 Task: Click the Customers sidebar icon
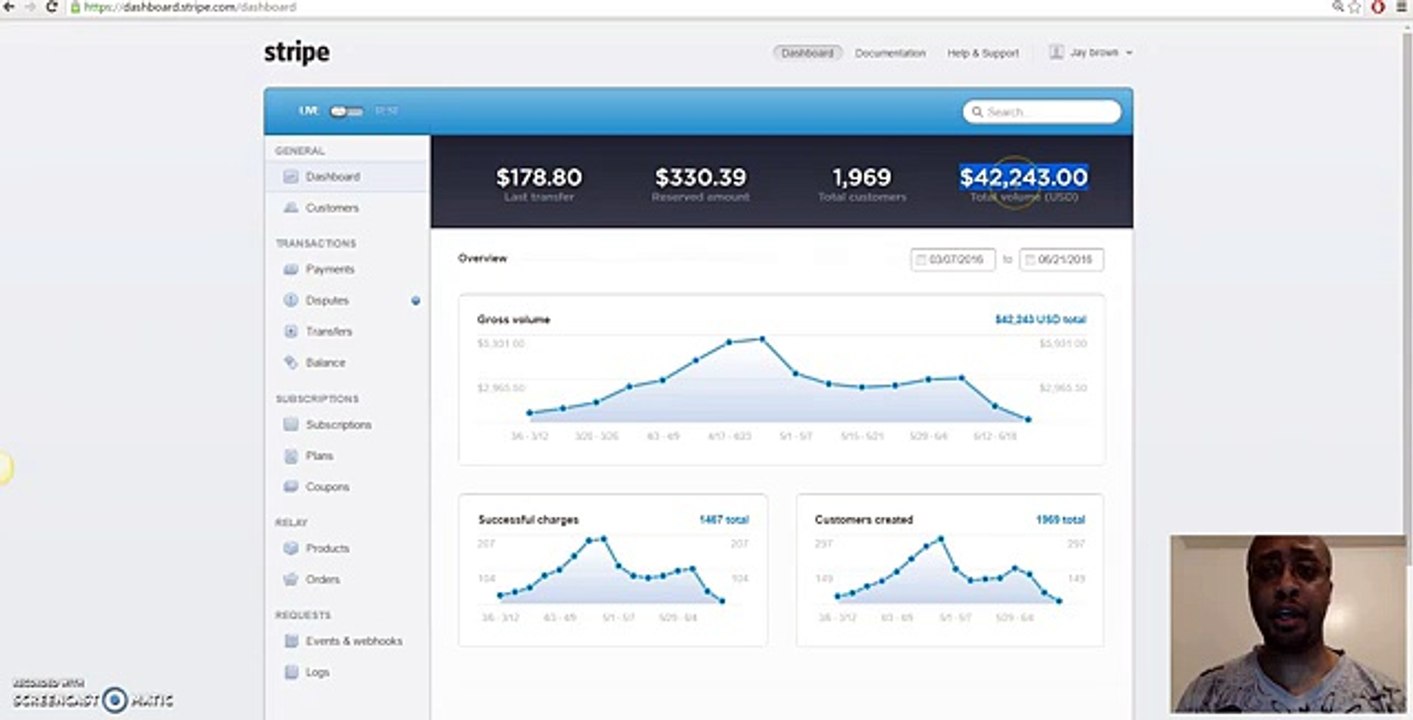290,208
